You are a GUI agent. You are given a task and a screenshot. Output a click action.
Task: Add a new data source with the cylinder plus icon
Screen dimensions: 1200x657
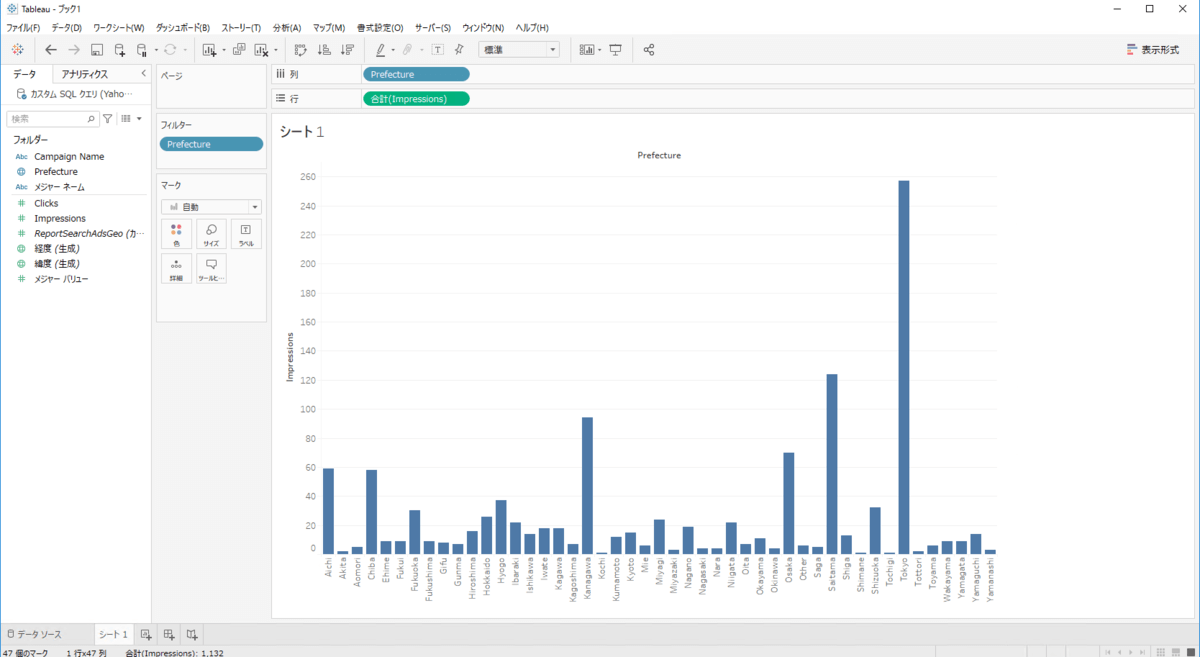(x=120, y=49)
